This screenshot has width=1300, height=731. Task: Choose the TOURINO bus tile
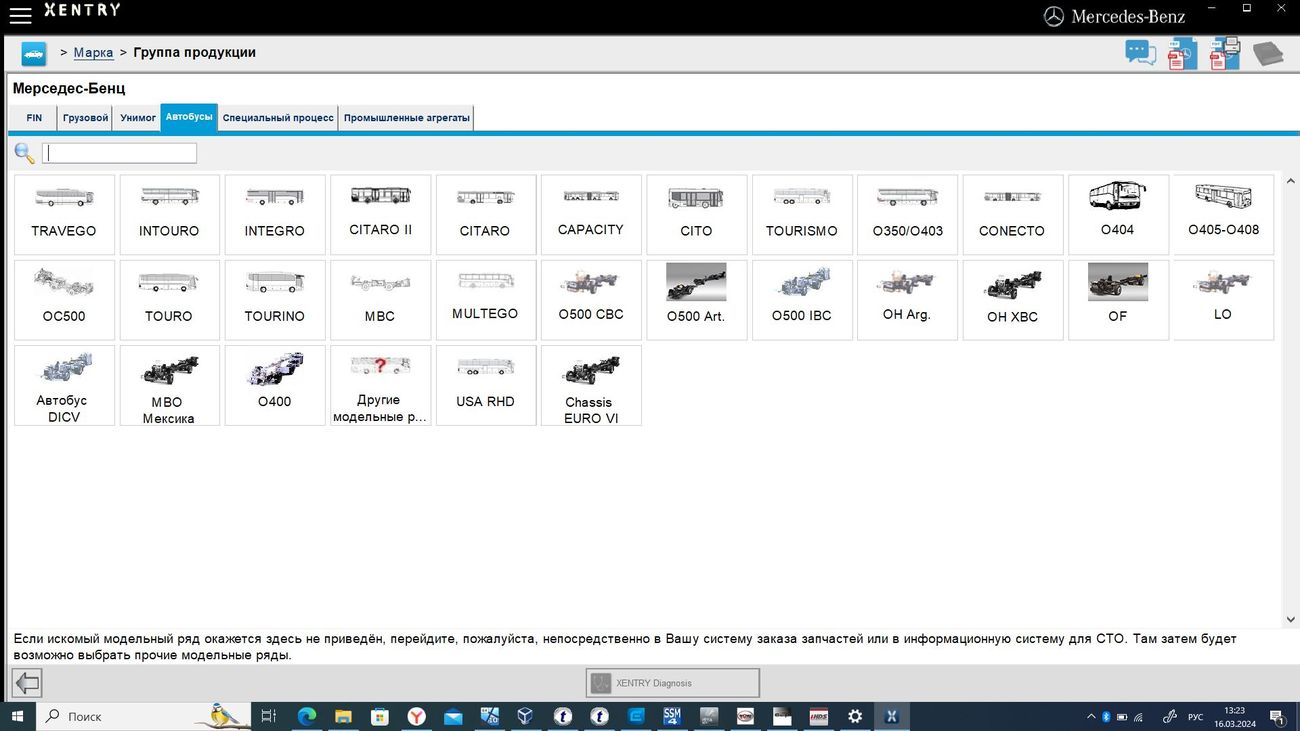(275, 300)
